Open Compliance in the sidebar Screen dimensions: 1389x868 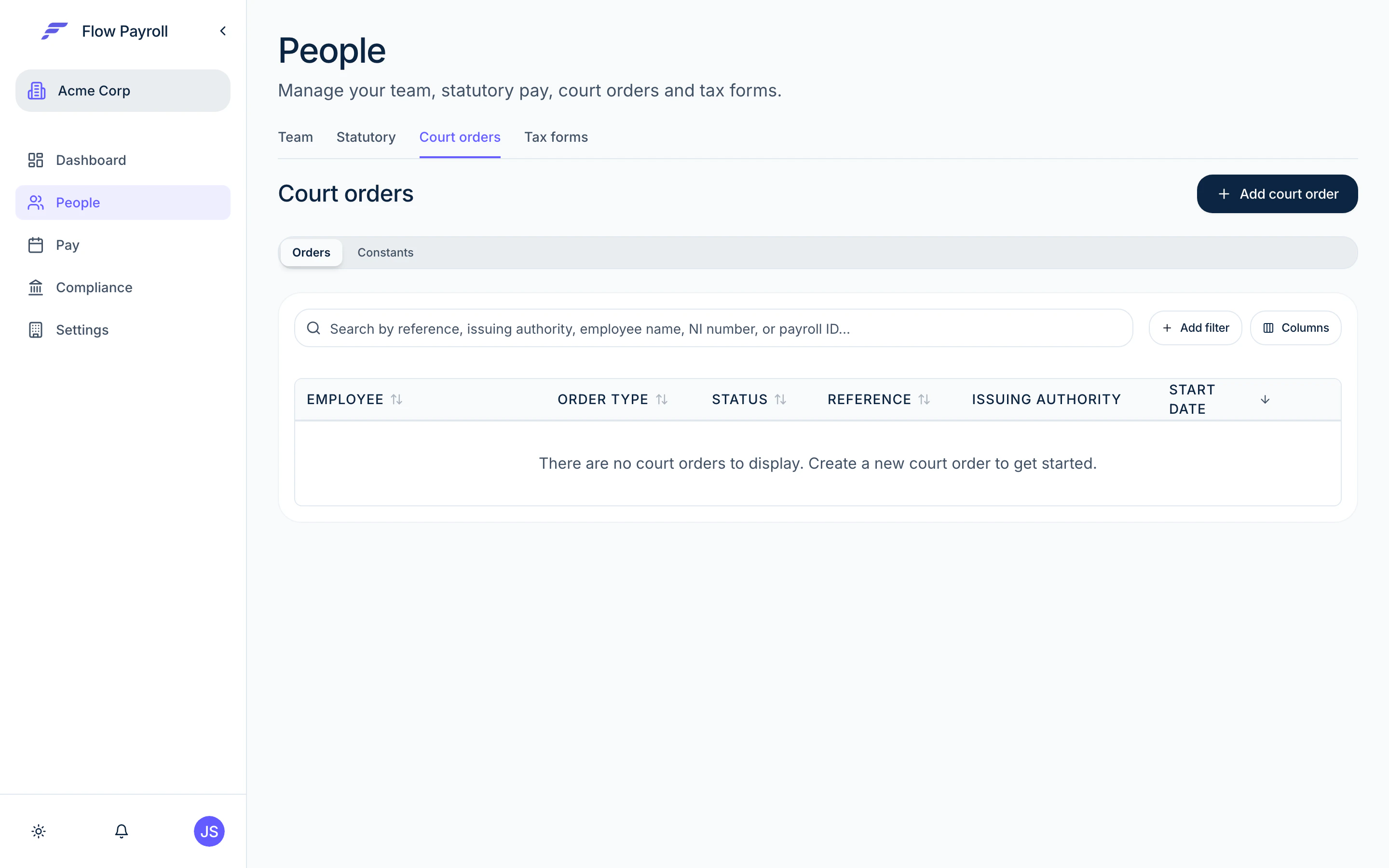(123, 287)
